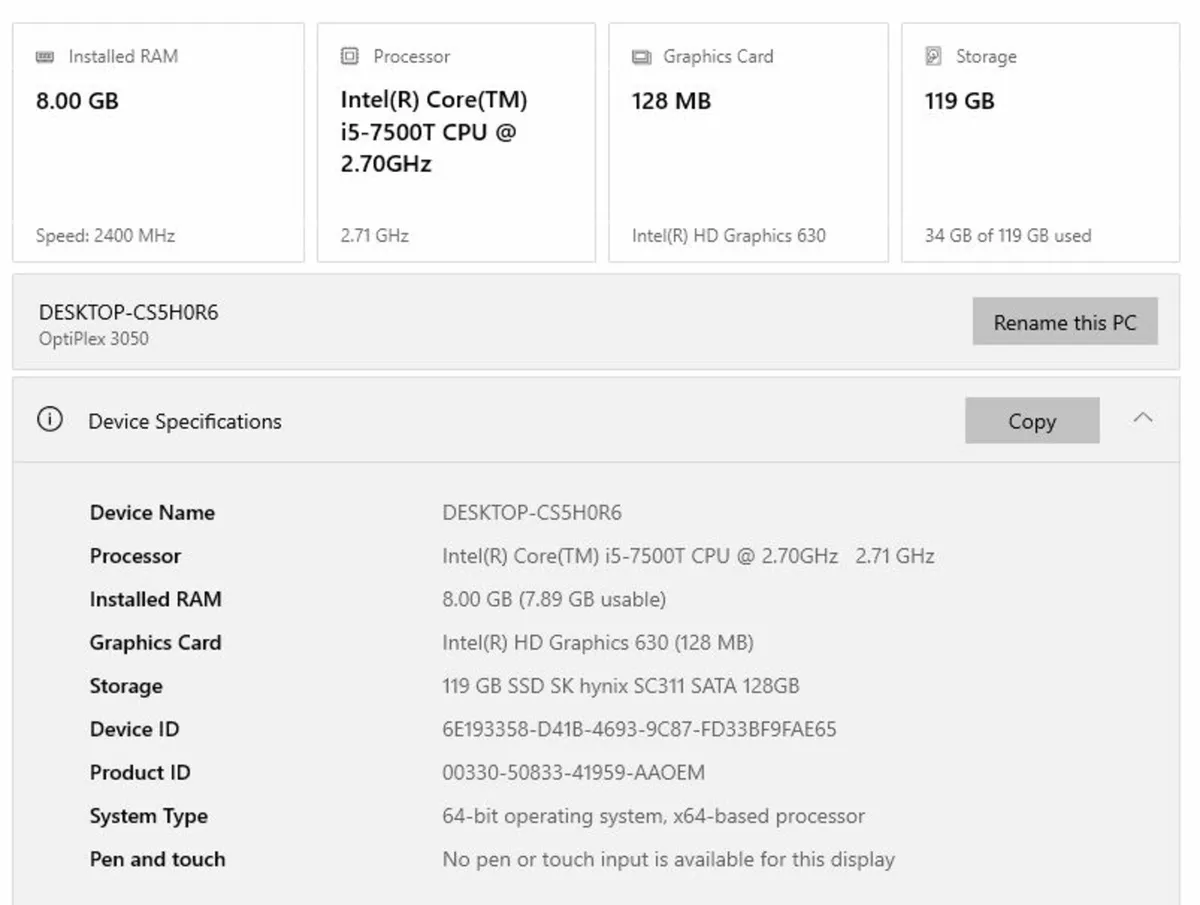Viewport: 1200px width, 905px height.
Task: Click the Storage drive icon
Action: (x=933, y=57)
